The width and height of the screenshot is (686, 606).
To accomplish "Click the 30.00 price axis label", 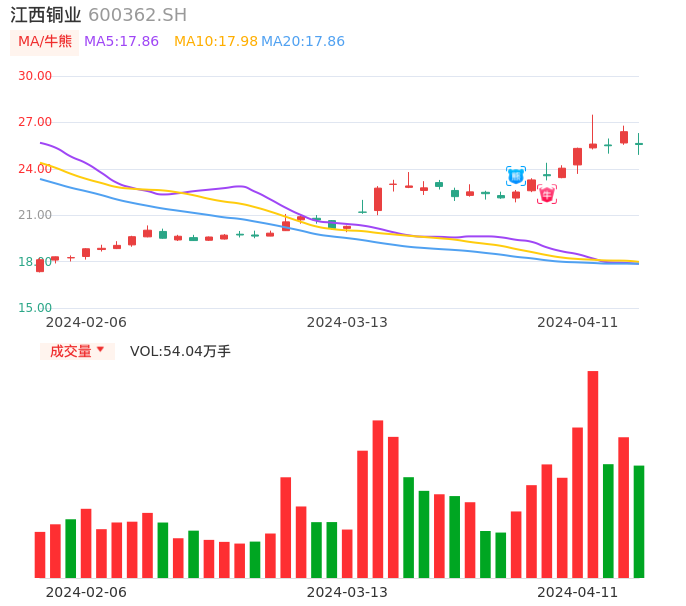I will click(x=35, y=76).
